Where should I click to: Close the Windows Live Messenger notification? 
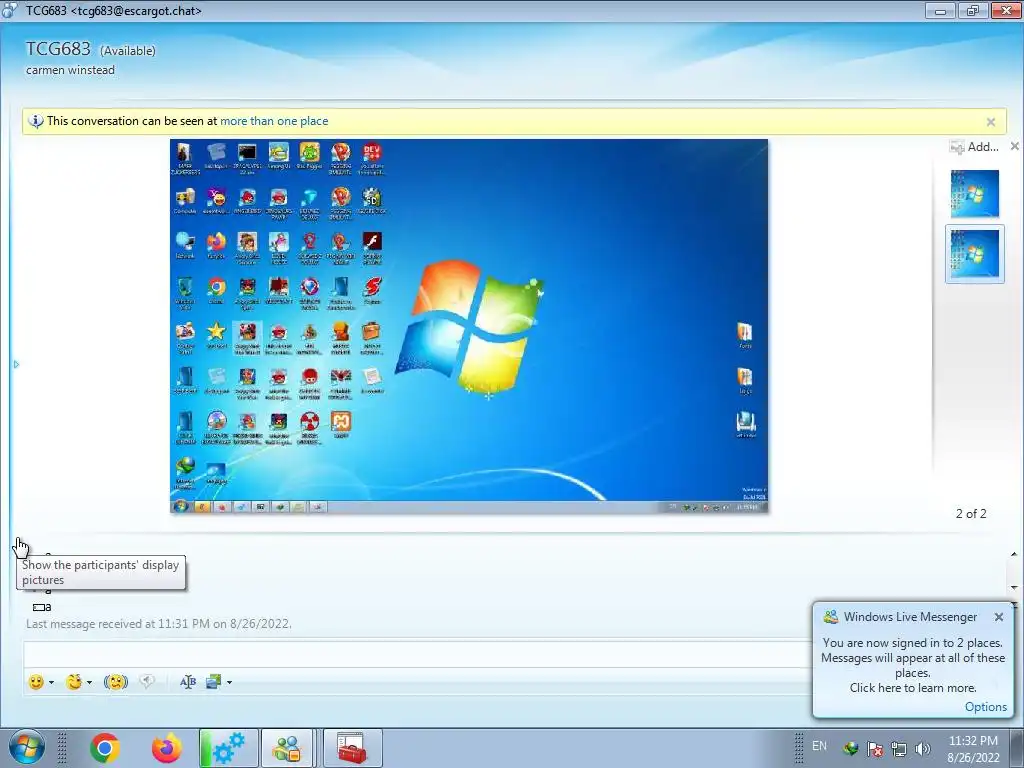coord(999,617)
